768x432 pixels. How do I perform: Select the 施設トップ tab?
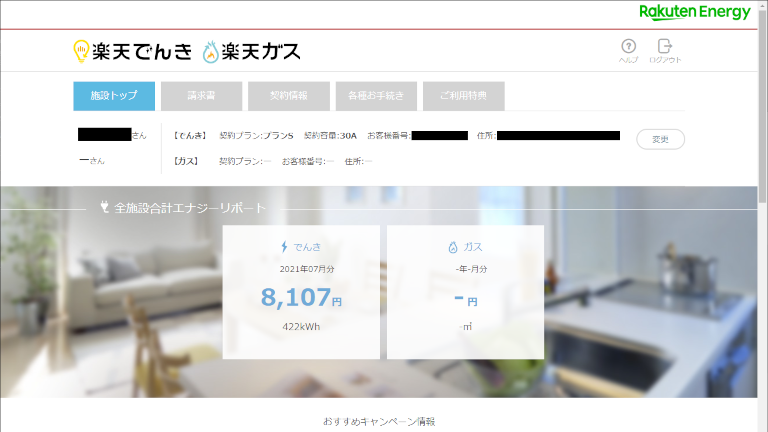(x=114, y=96)
